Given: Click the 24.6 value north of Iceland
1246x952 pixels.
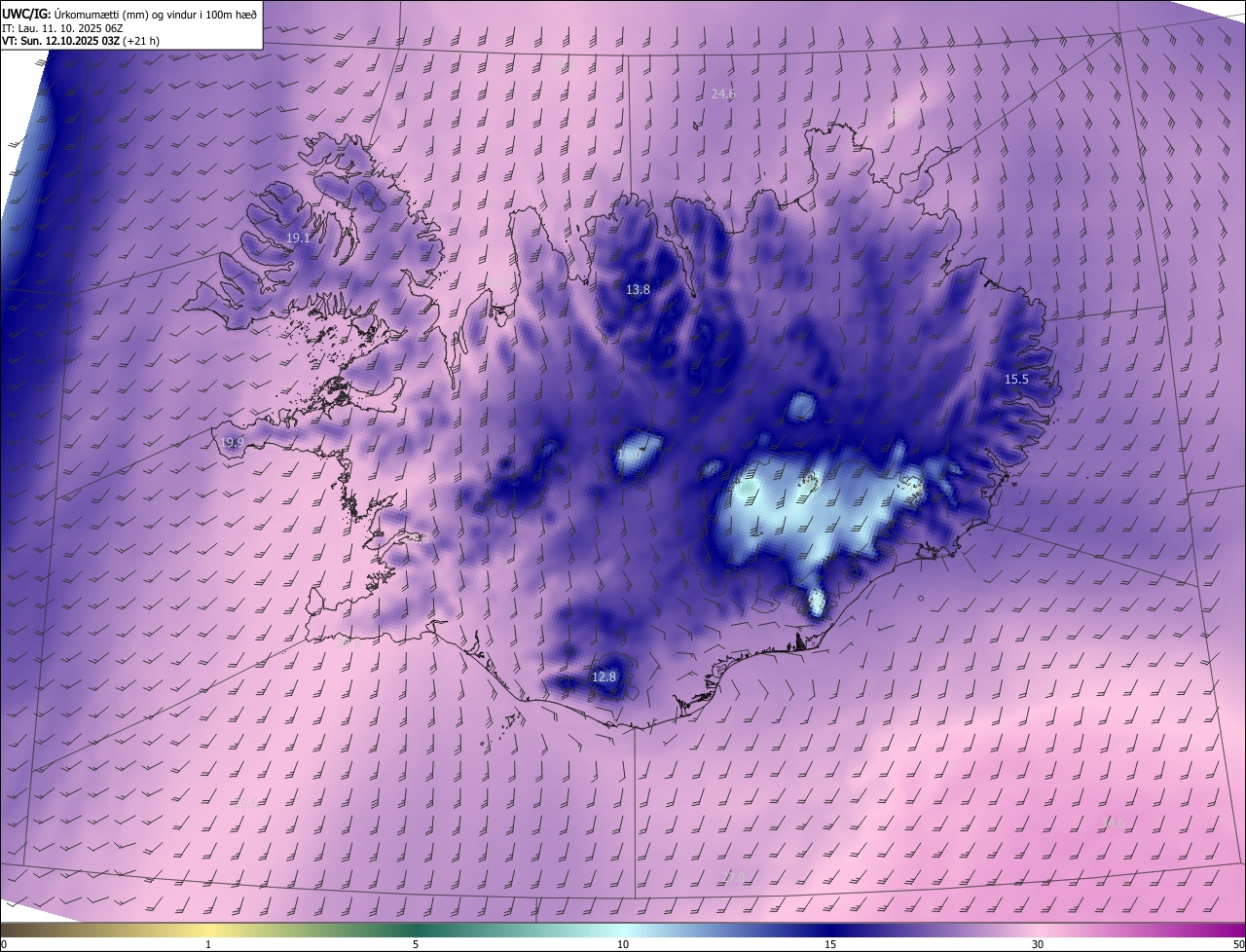Looking at the screenshot, I should (x=723, y=94).
